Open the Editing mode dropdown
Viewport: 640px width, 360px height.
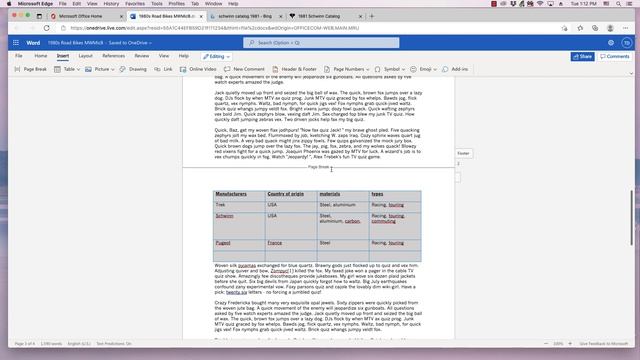click(216, 57)
